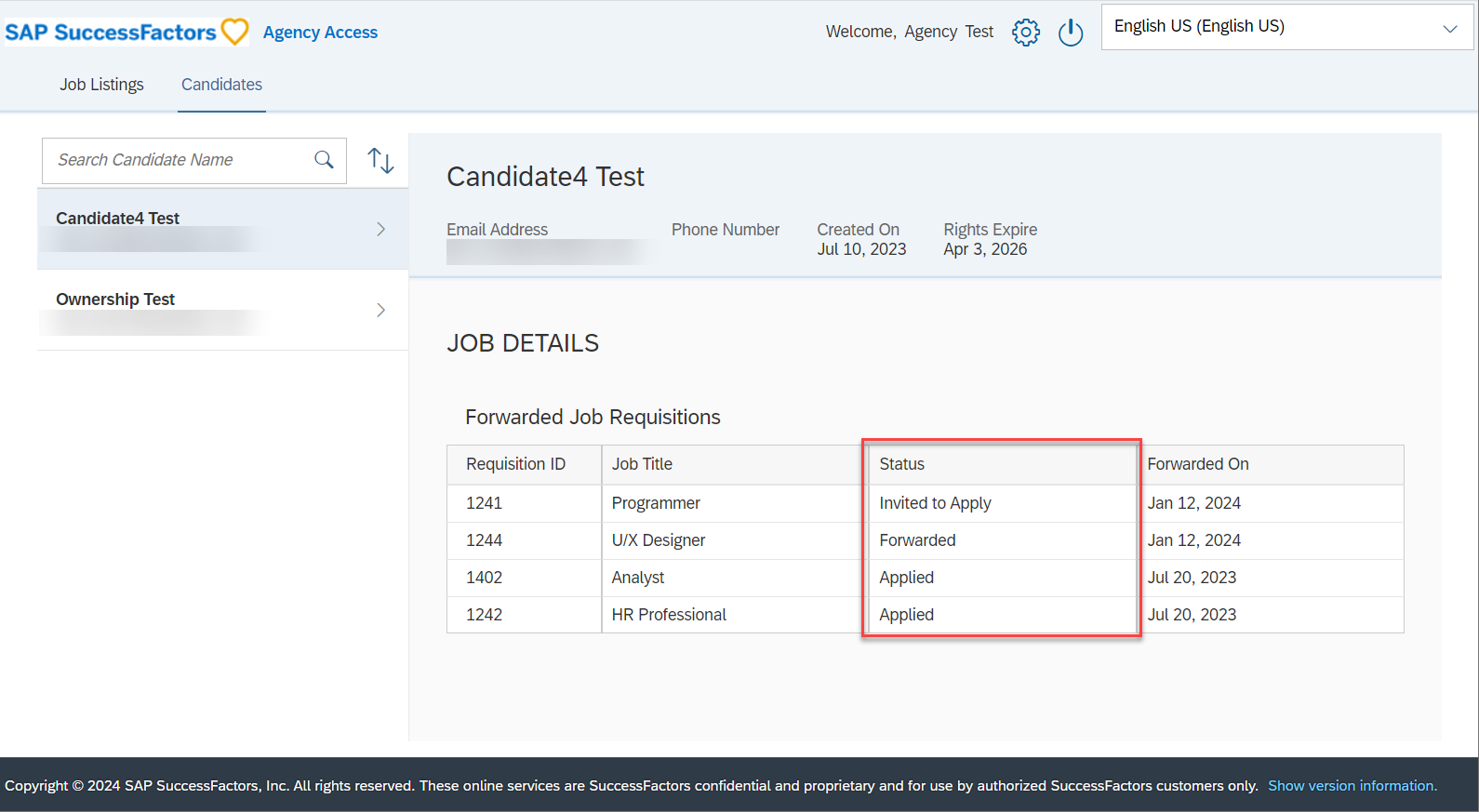The width and height of the screenshot is (1479, 812).
Task: Click the Agency Access link
Action: [320, 33]
